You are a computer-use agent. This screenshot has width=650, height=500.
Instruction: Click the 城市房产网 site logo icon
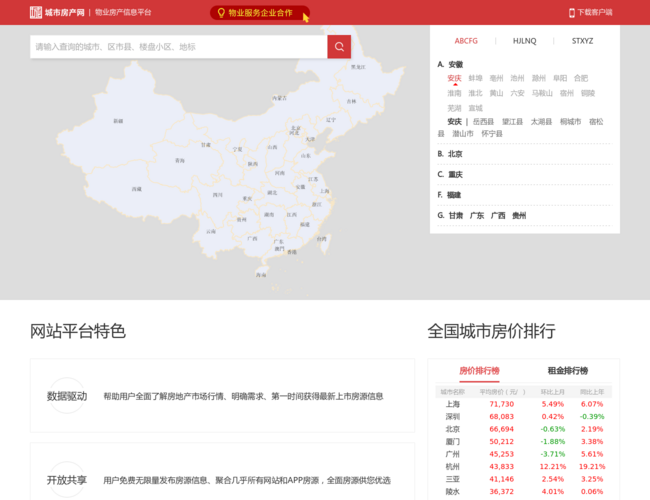36,12
